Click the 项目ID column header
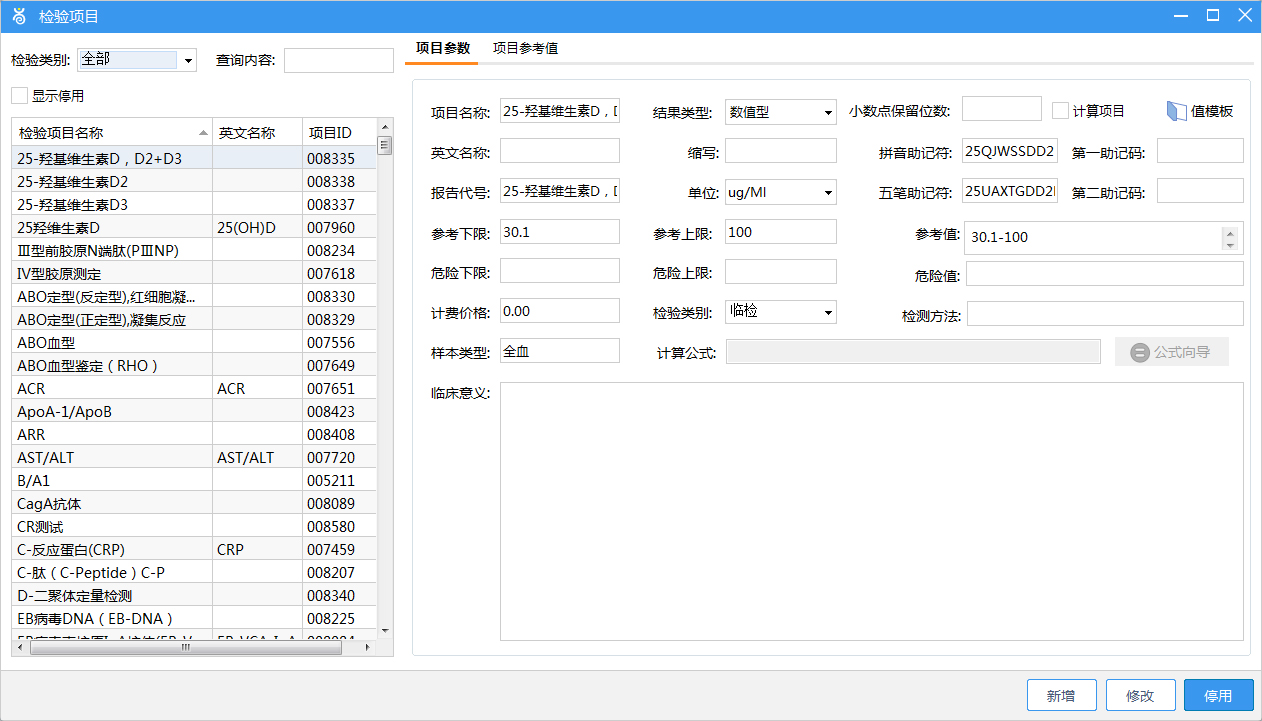 click(339, 133)
